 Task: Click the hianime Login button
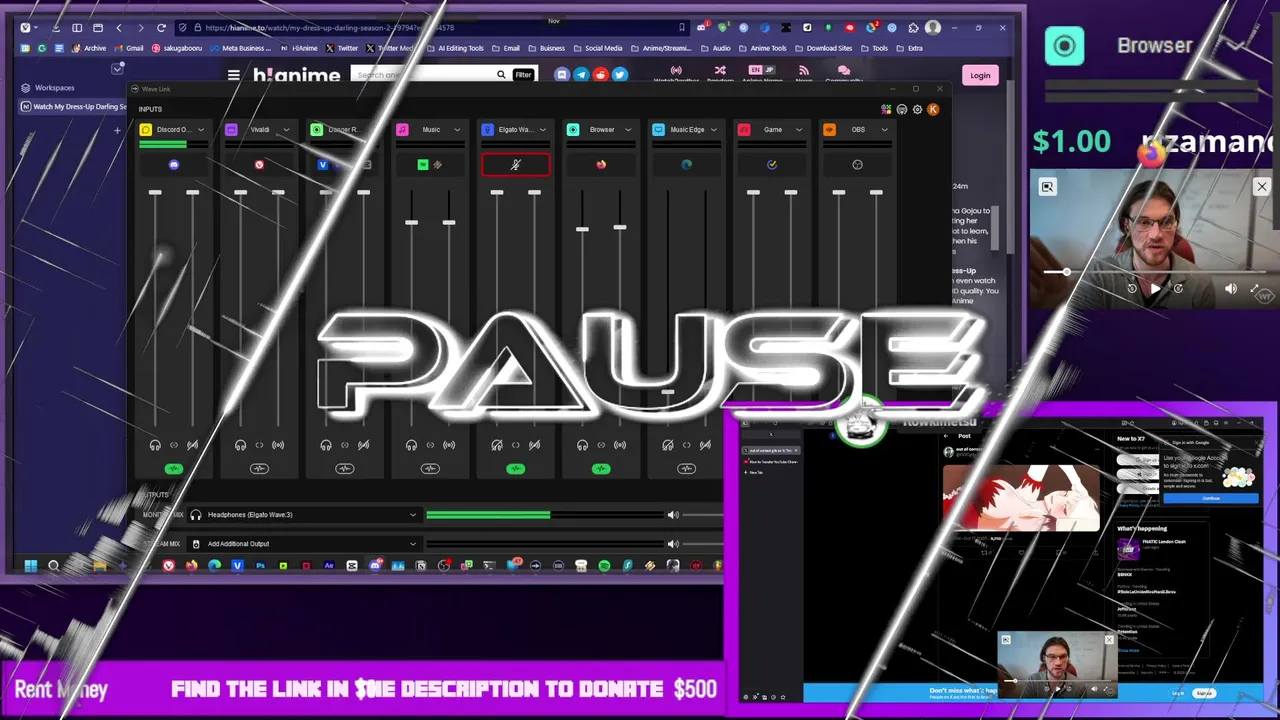click(980, 75)
